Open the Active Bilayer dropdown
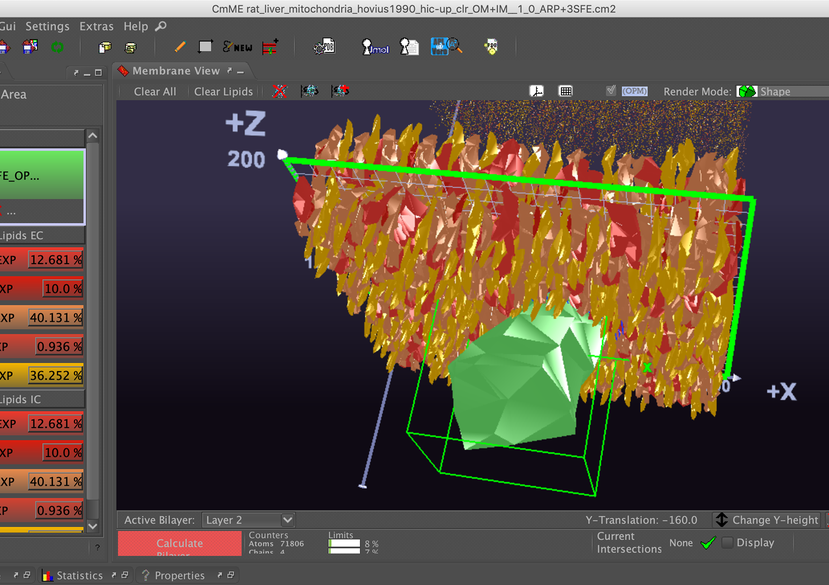 (x=248, y=520)
